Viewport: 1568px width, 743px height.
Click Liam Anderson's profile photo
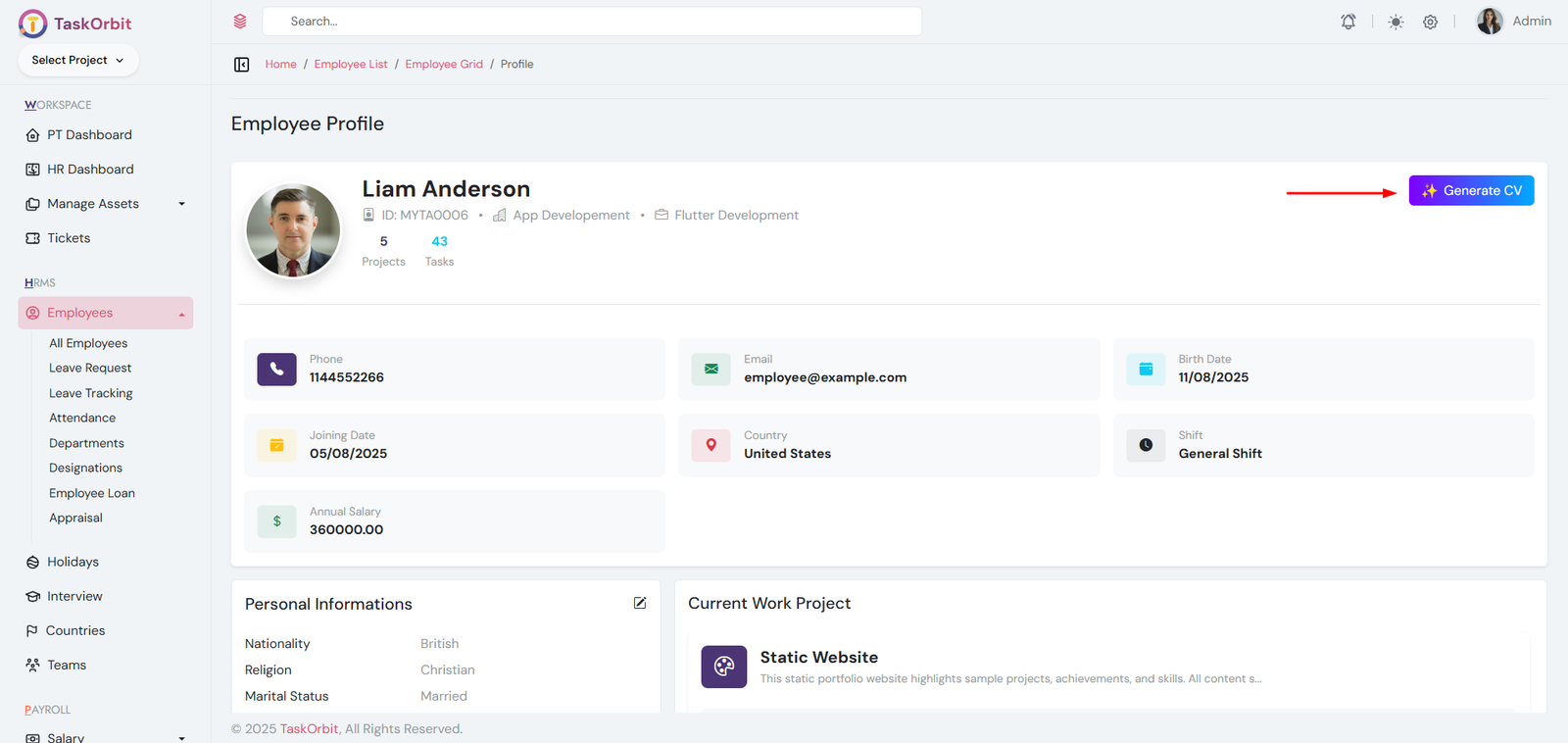(x=293, y=231)
